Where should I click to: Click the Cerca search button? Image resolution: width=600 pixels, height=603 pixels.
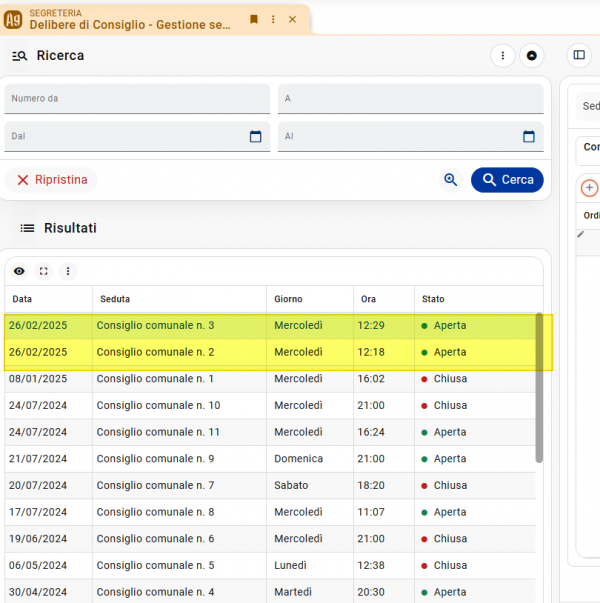(x=507, y=180)
